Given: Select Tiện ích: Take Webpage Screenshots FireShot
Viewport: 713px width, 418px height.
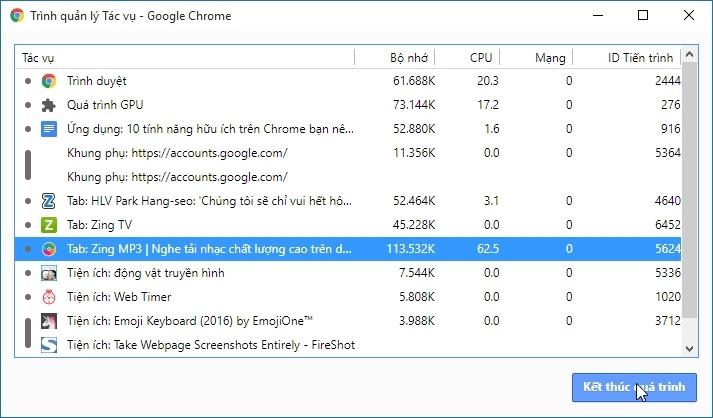Looking at the screenshot, I should tap(348, 345).
